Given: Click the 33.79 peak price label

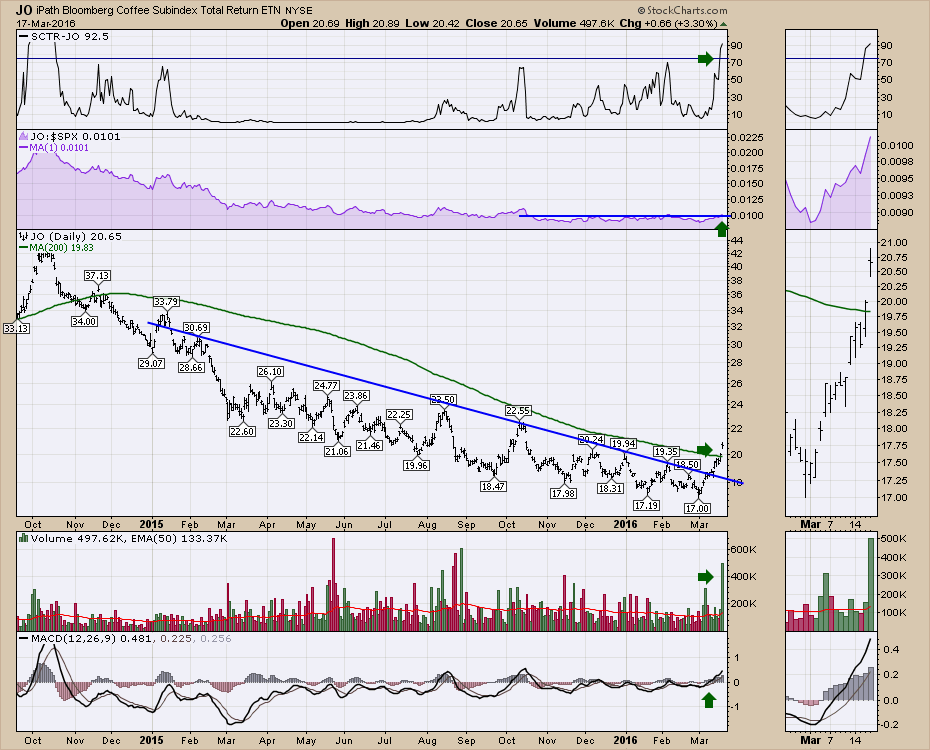Looking at the screenshot, I should [166, 302].
